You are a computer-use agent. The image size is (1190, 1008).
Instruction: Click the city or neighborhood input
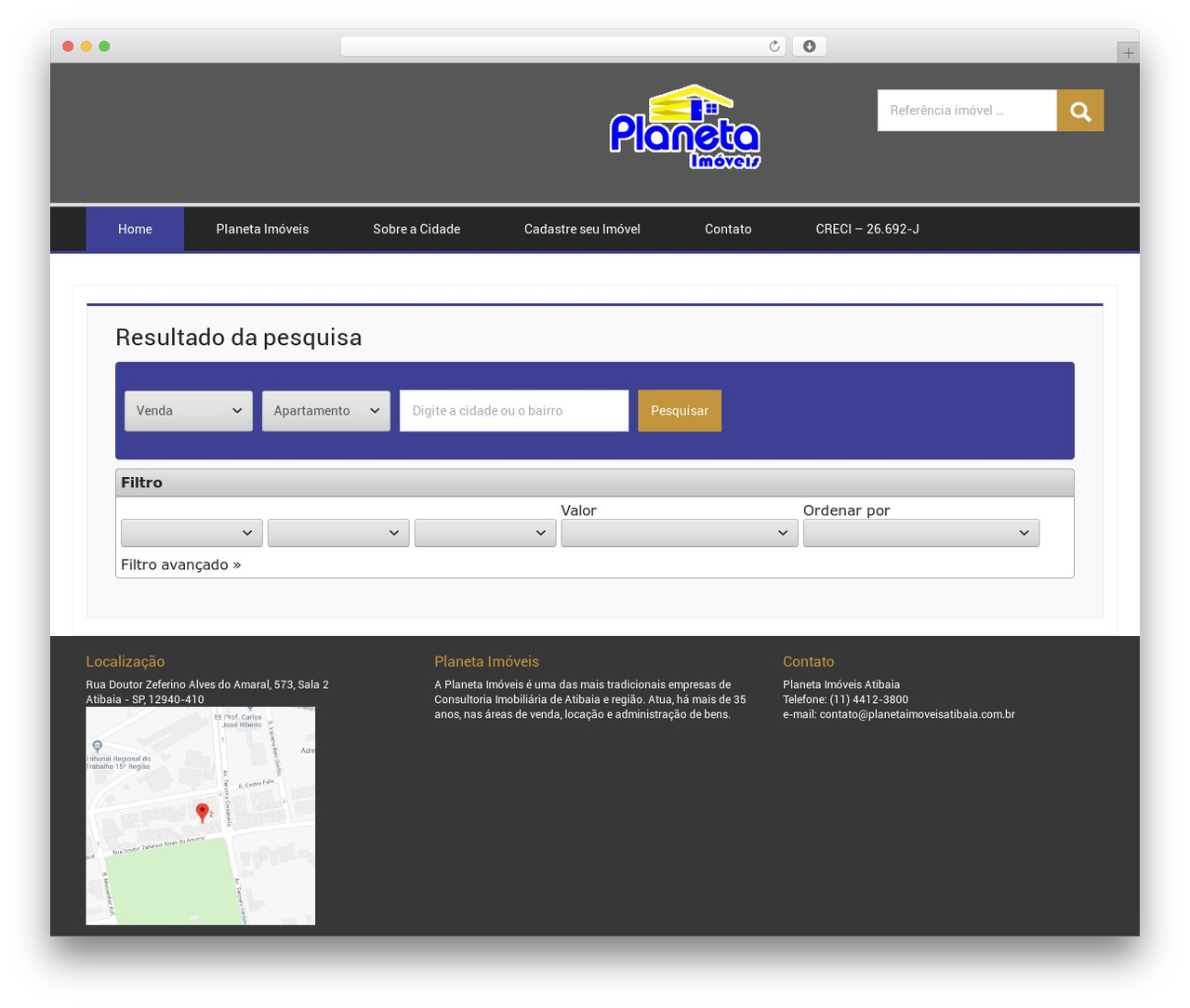514,411
